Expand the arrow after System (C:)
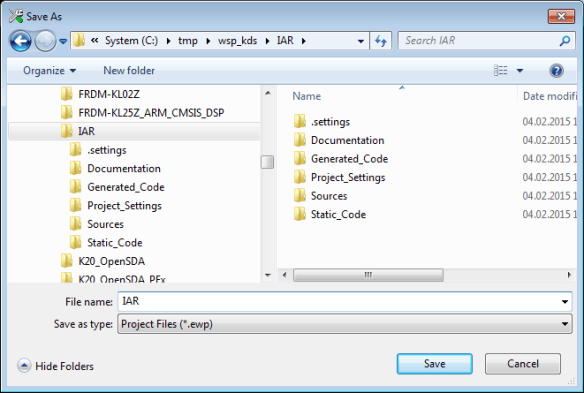 click(168, 41)
